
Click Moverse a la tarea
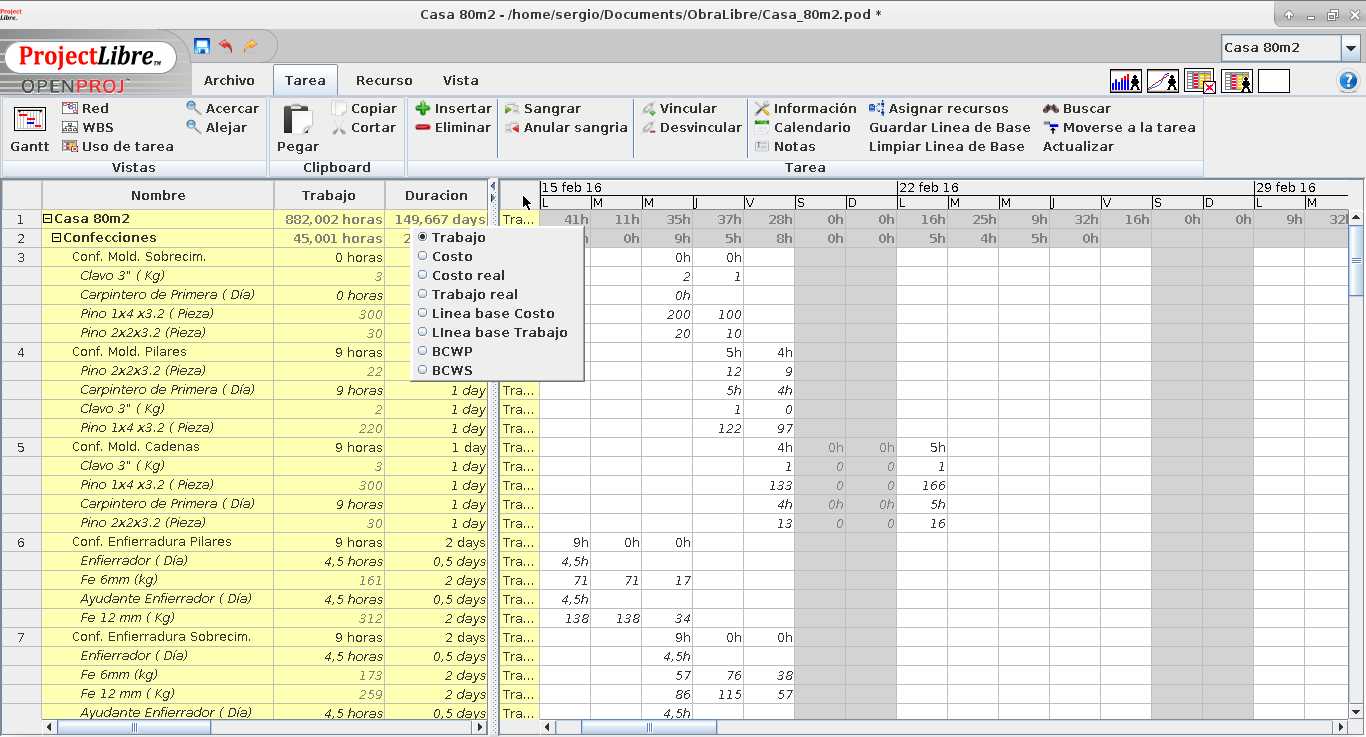[x=1119, y=127]
